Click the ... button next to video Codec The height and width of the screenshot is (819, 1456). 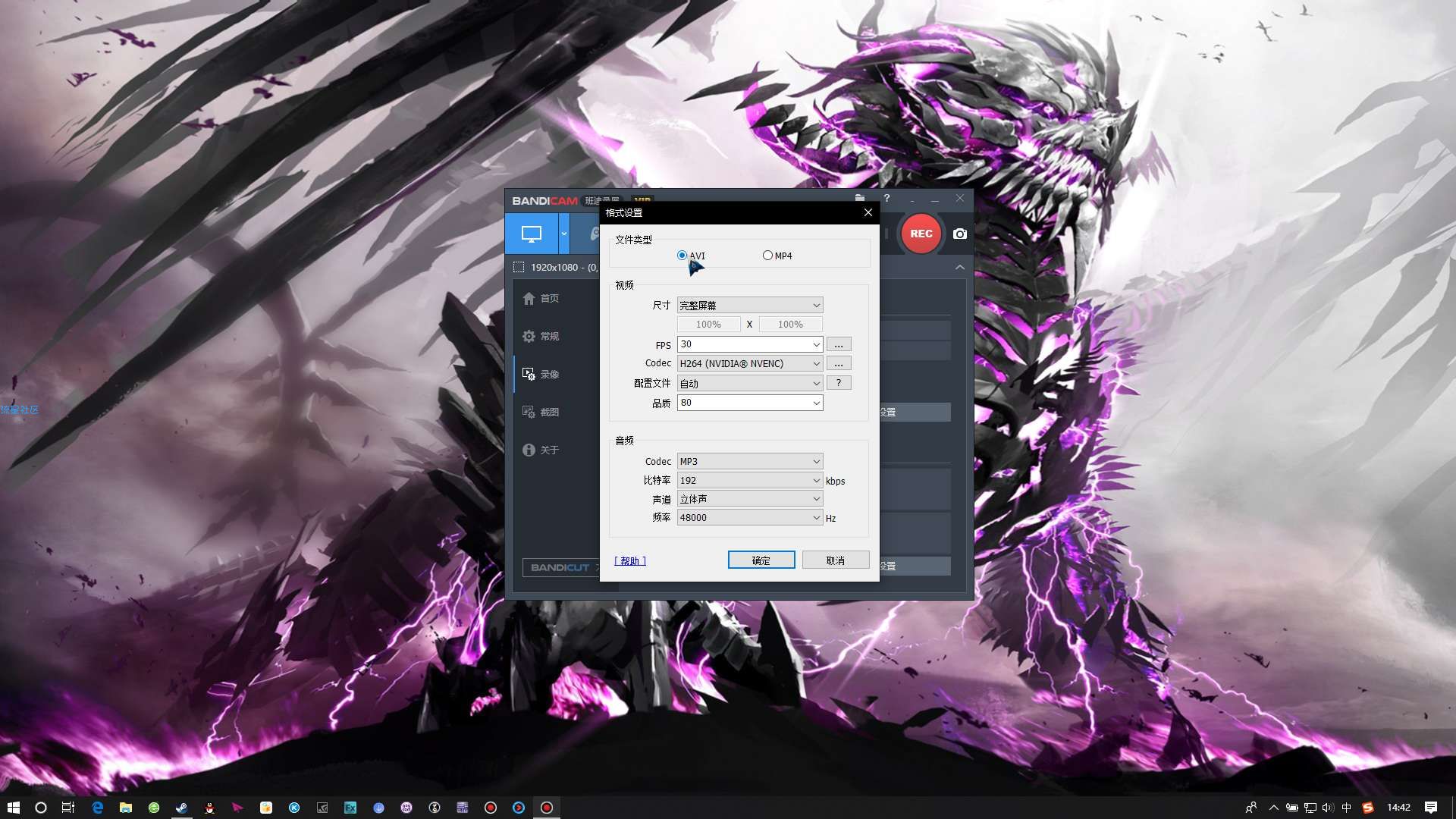839,364
